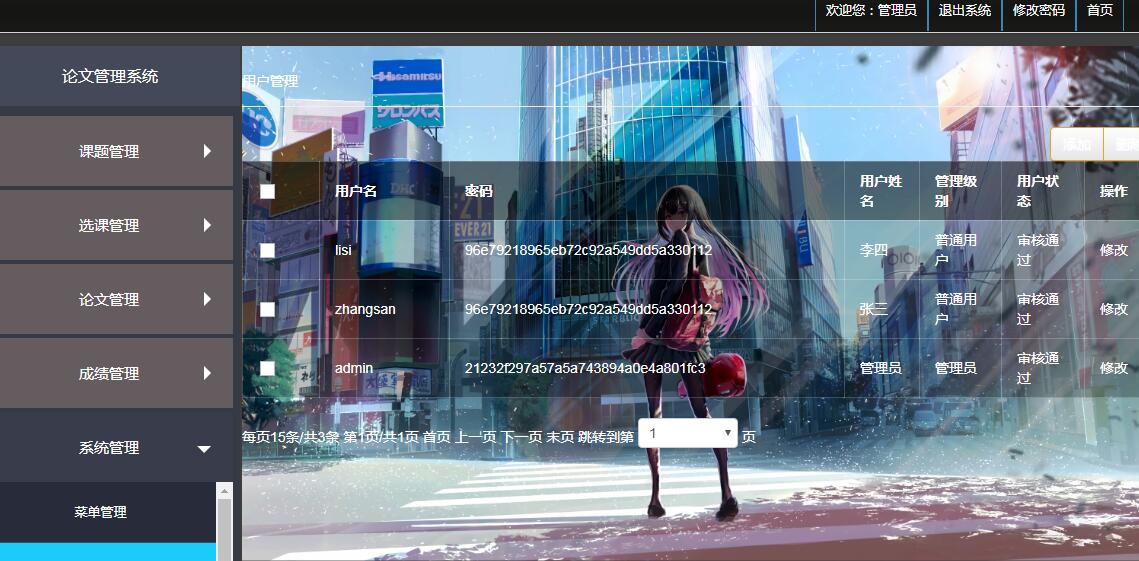Click the 添加 button above the table
This screenshot has height=561, width=1139.
1077,144
